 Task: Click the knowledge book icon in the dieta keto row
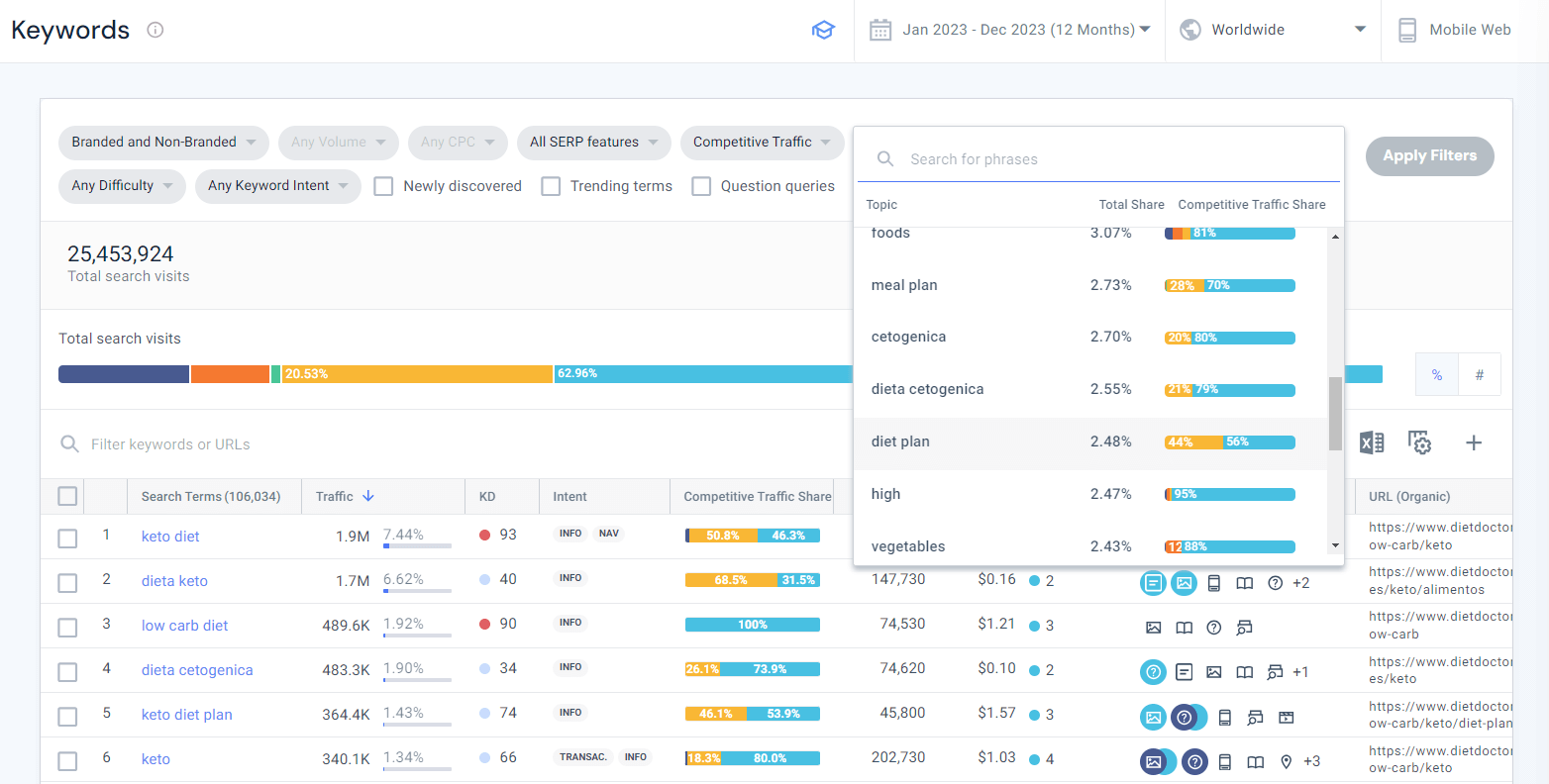tap(1245, 583)
